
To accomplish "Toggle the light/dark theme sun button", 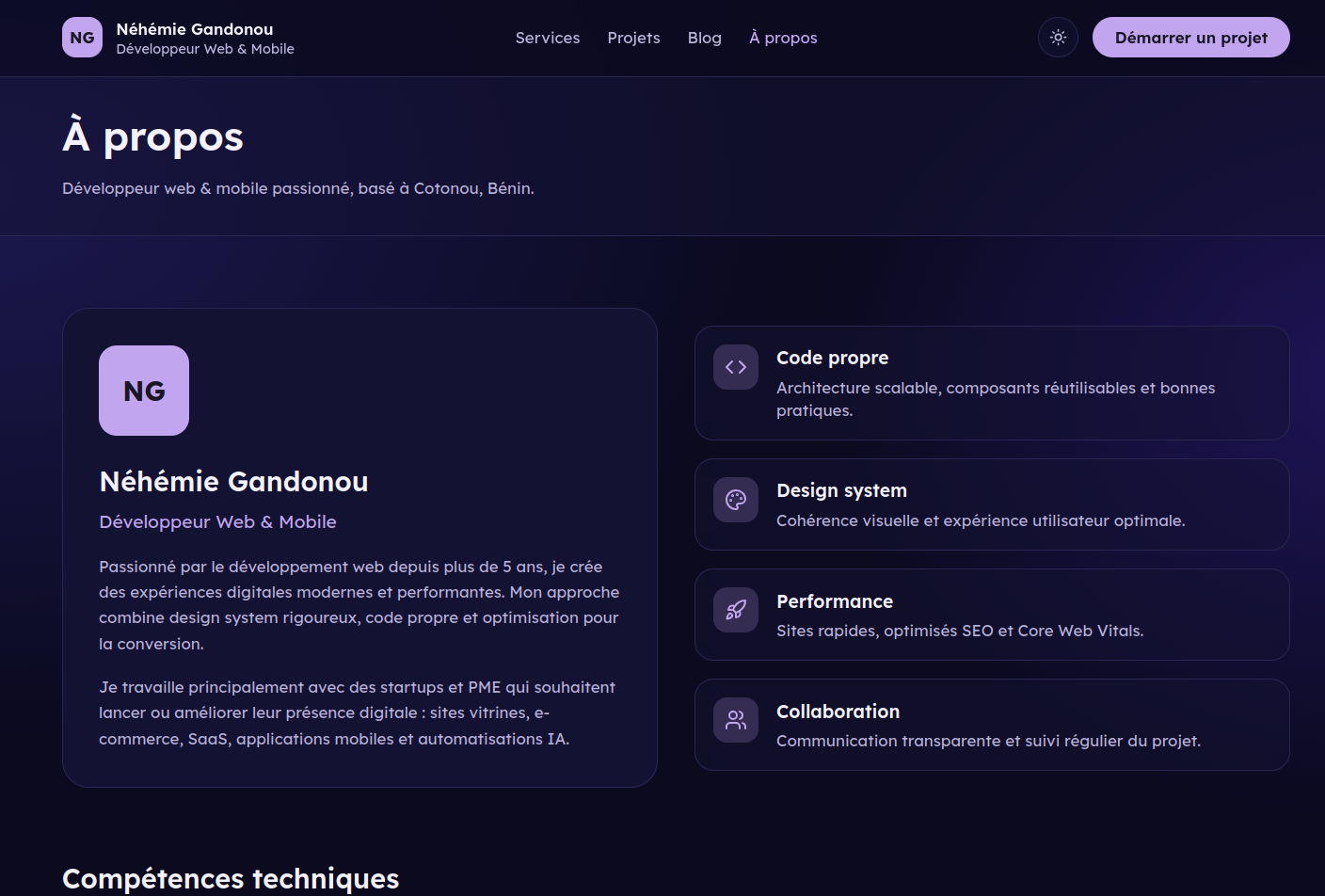I will (x=1058, y=38).
